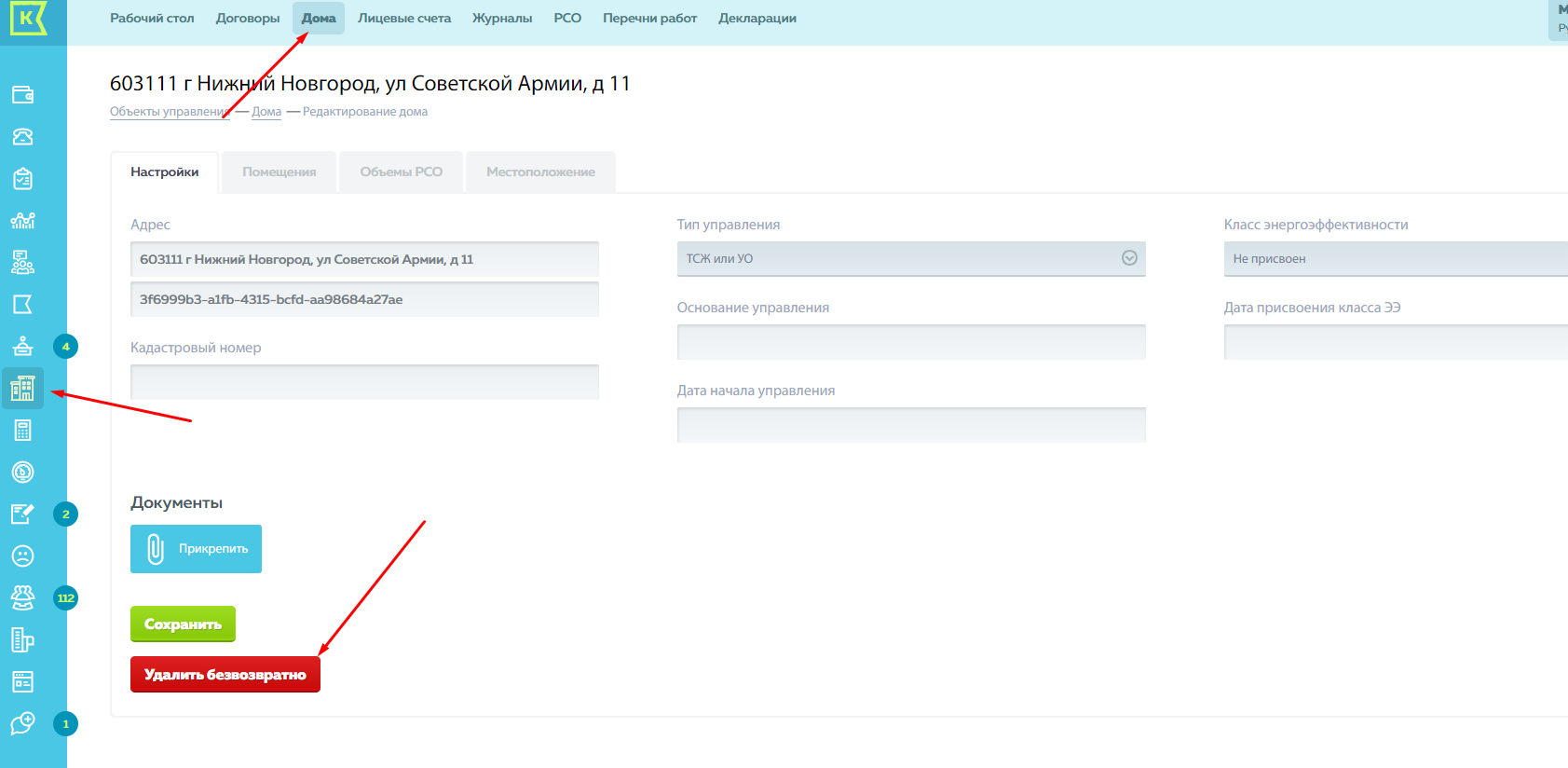Open the Класс энергоэффективности dropdown
This screenshot has width=1568, height=768.
1396,259
